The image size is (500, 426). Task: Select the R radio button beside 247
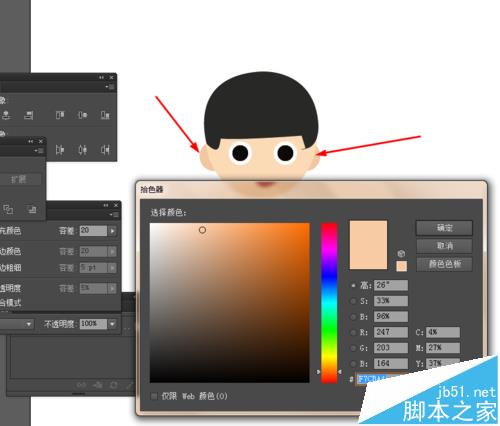click(353, 332)
